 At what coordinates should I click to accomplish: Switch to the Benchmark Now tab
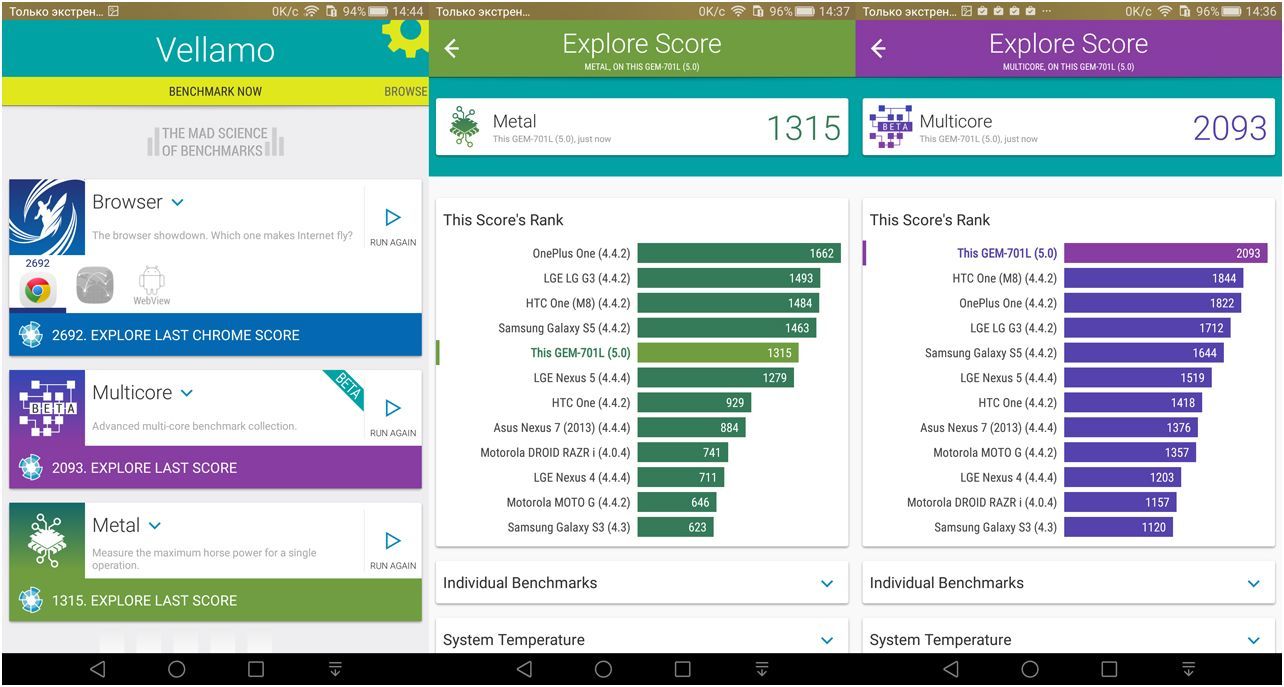coord(215,91)
